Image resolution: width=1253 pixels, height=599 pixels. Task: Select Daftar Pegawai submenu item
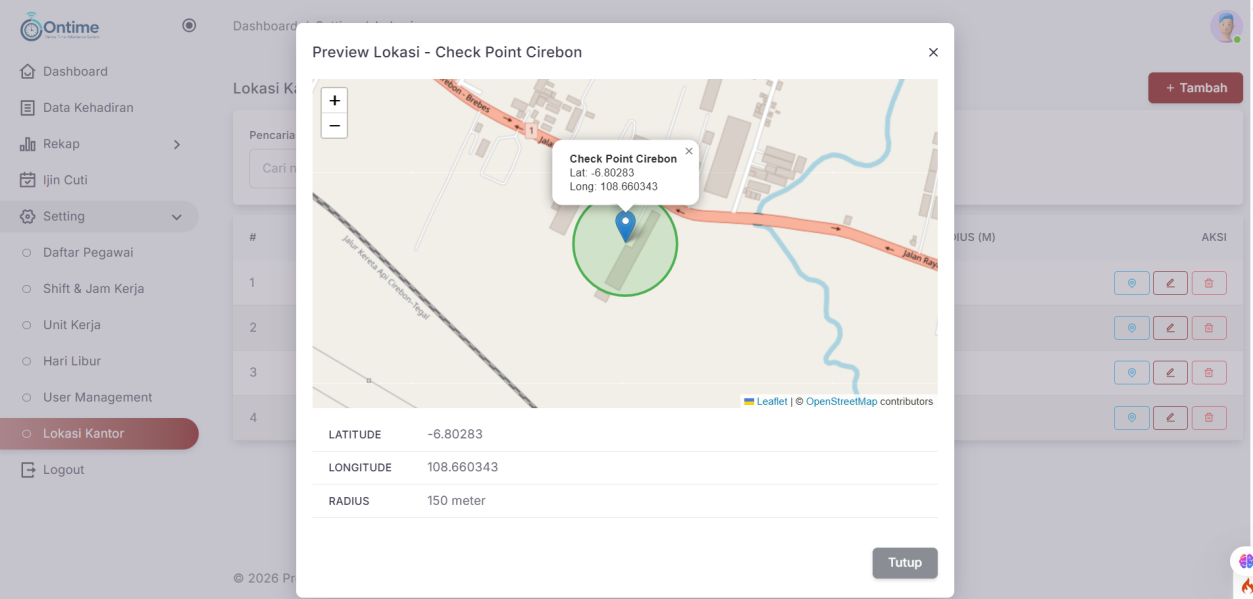pyautogui.click(x=88, y=253)
